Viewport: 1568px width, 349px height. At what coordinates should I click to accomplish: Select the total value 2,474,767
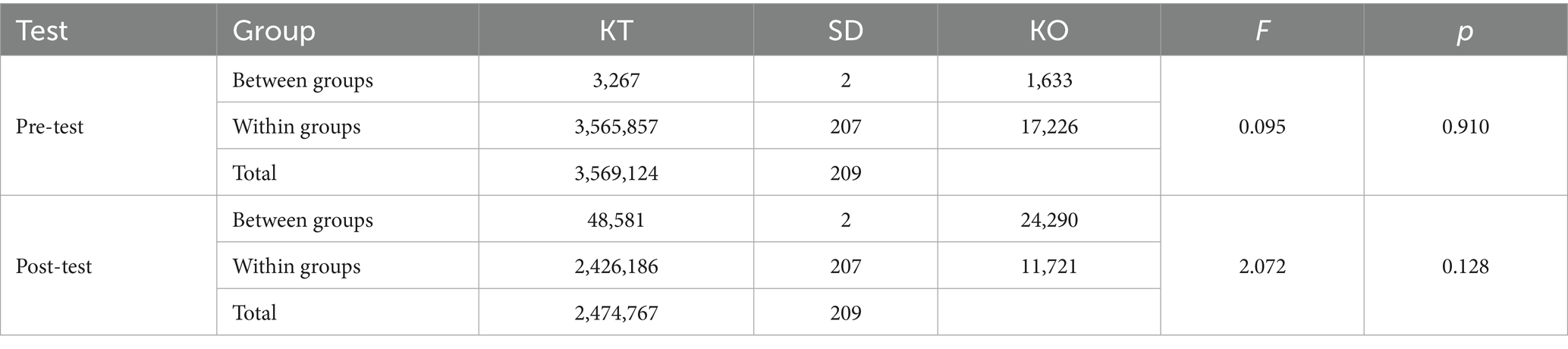tap(616, 313)
